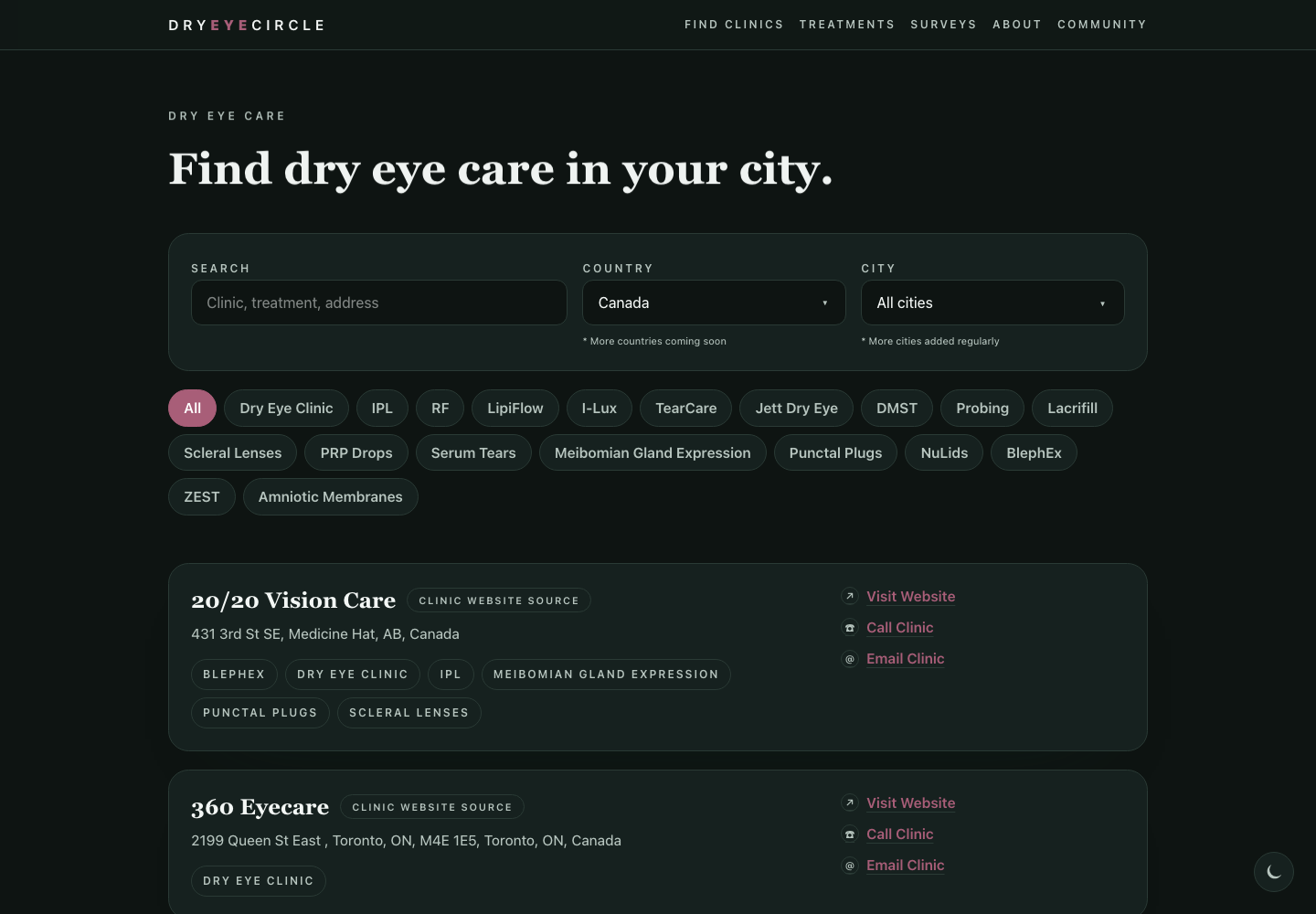The width and height of the screenshot is (1316, 914).
Task: Click the 2199 Queen St East address text
Action: [x=406, y=840]
